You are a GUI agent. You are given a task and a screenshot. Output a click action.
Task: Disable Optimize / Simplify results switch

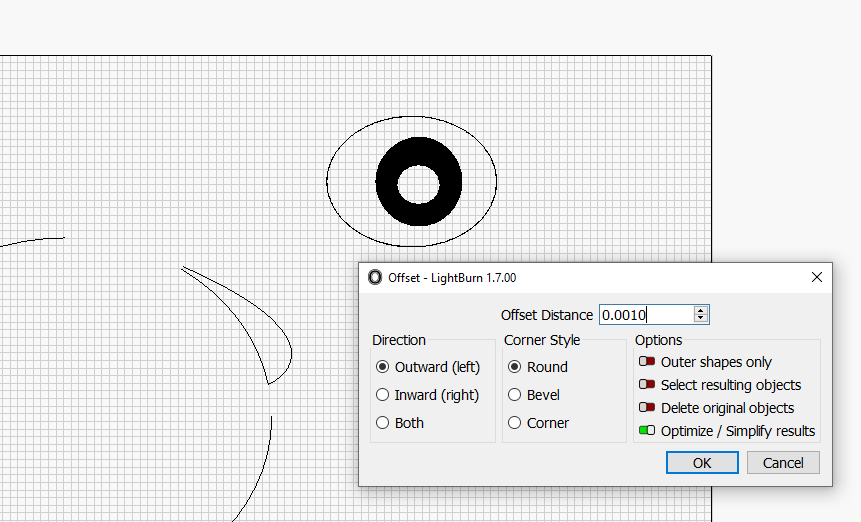[x=647, y=431]
